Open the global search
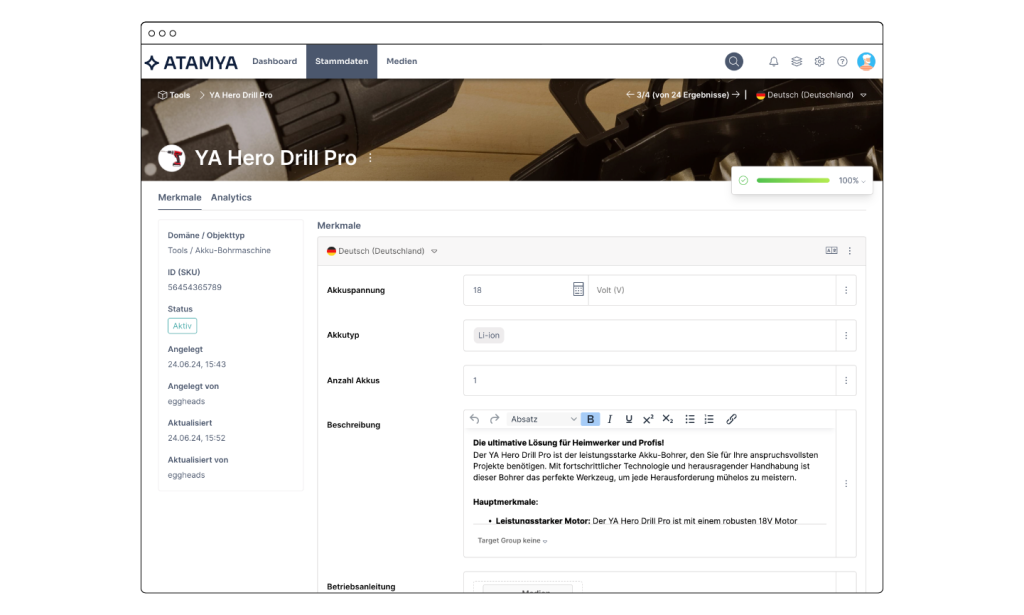The height and width of the screenshot is (615, 1024). point(733,61)
